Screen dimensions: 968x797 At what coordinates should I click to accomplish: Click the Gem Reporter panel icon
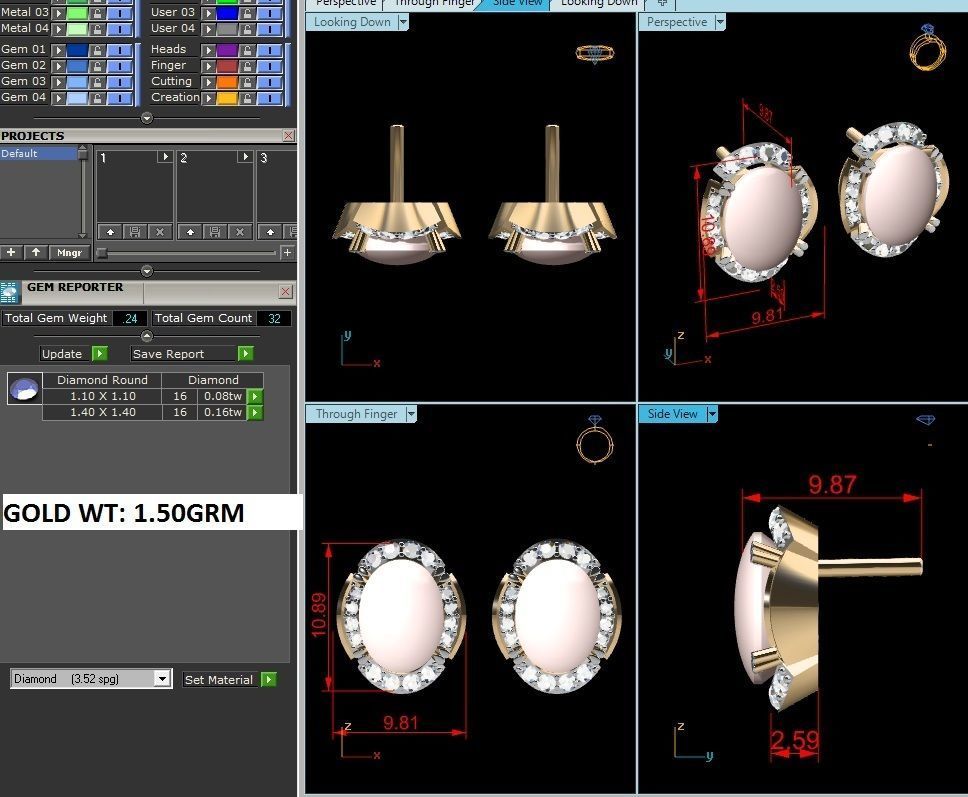coord(10,293)
